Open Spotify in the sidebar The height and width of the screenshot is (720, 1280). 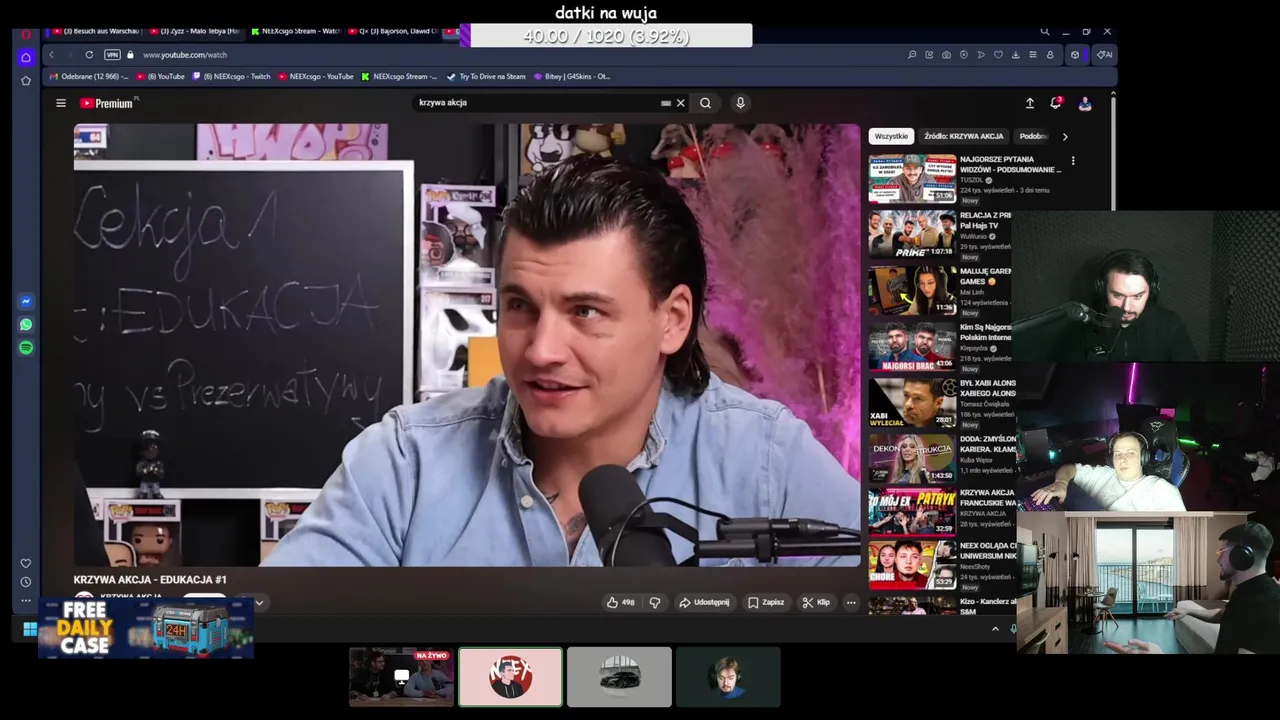click(x=26, y=347)
